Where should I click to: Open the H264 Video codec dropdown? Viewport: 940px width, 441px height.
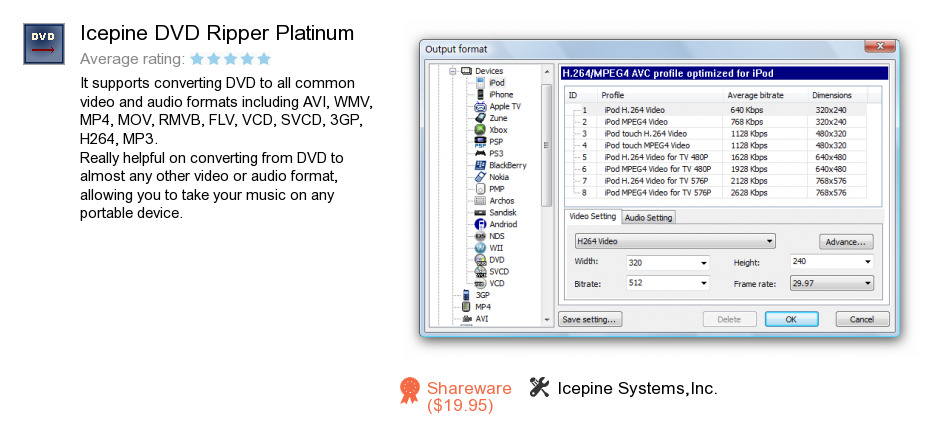pyautogui.click(x=674, y=241)
